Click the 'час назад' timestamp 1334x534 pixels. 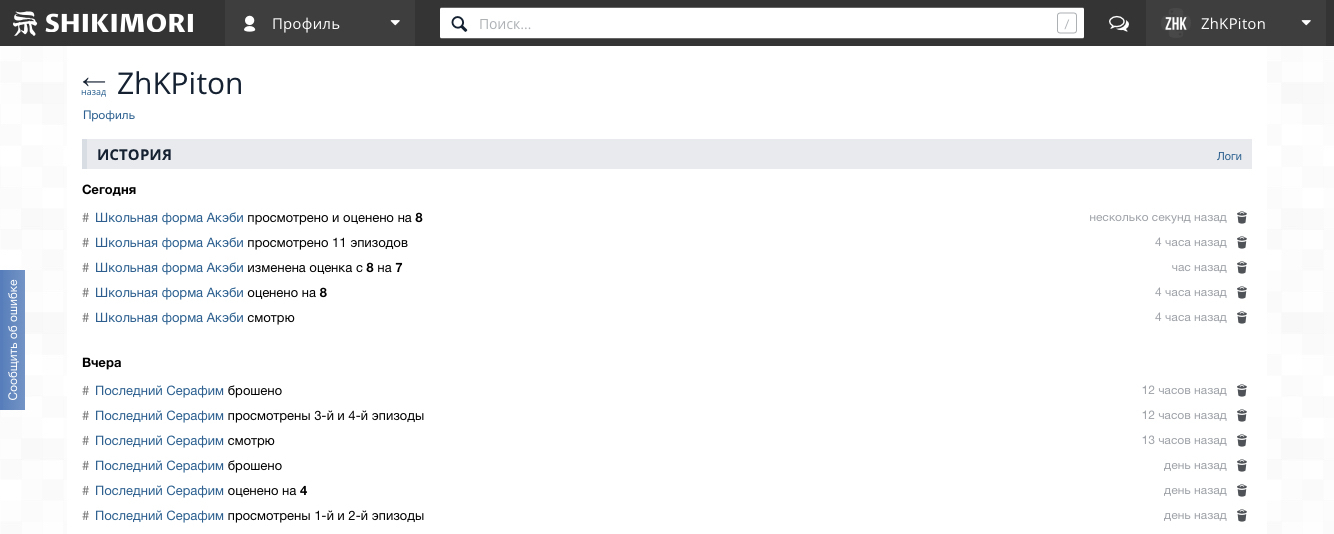tap(1199, 267)
